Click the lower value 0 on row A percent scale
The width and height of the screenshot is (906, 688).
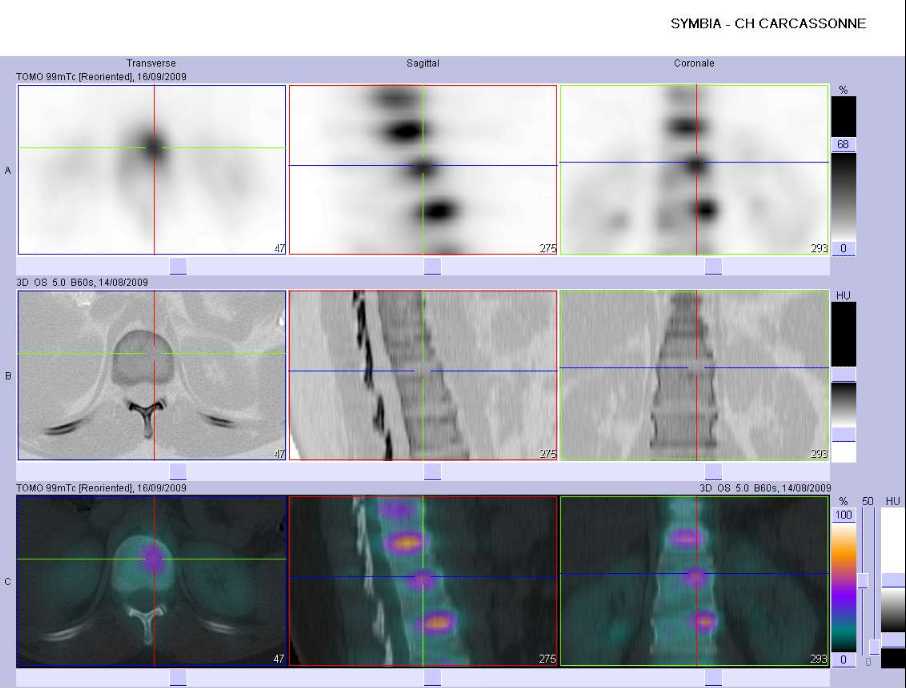[x=843, y=248]
